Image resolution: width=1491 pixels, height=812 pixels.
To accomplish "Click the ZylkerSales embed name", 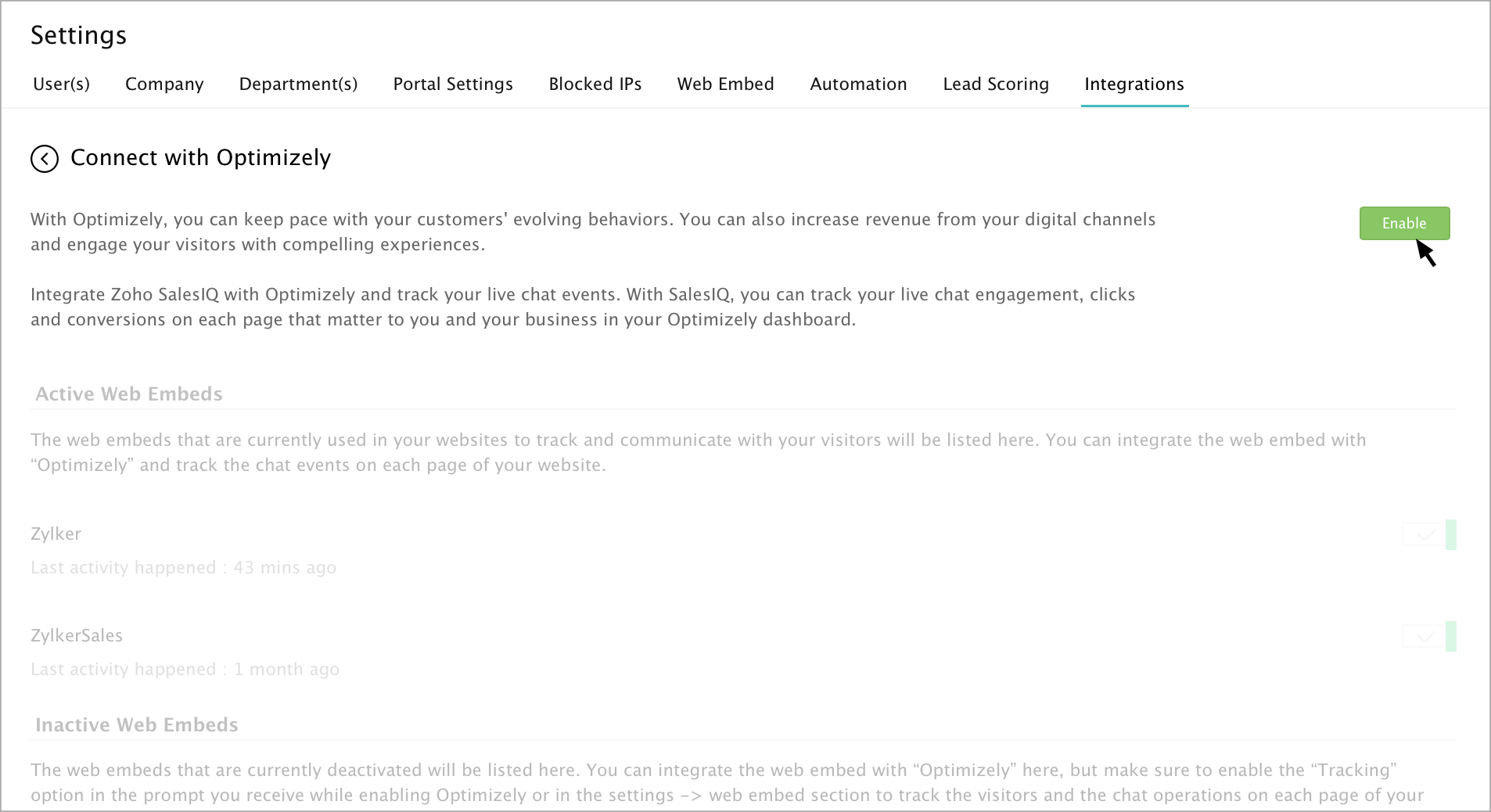I will 77,635.
